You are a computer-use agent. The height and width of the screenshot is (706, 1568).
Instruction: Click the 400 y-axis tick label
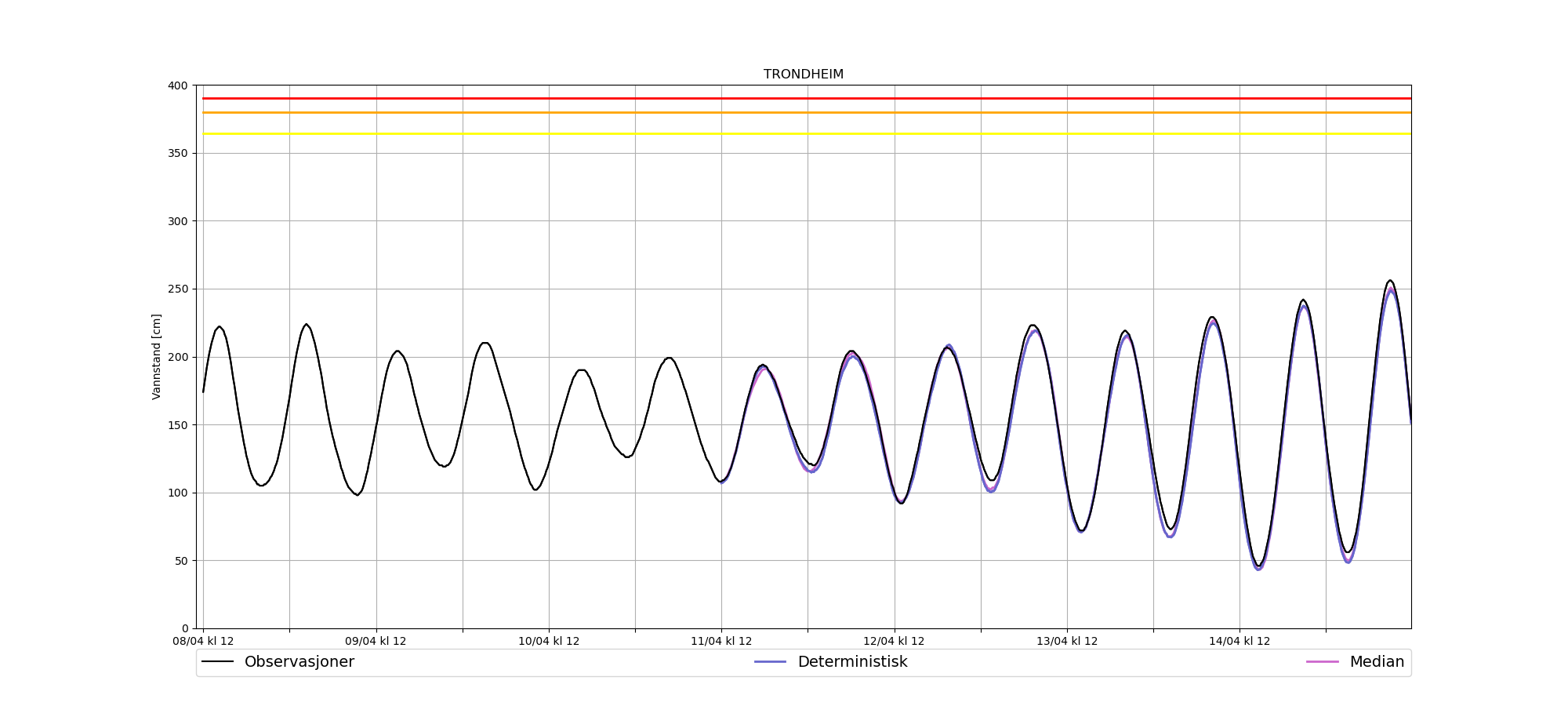179,86
